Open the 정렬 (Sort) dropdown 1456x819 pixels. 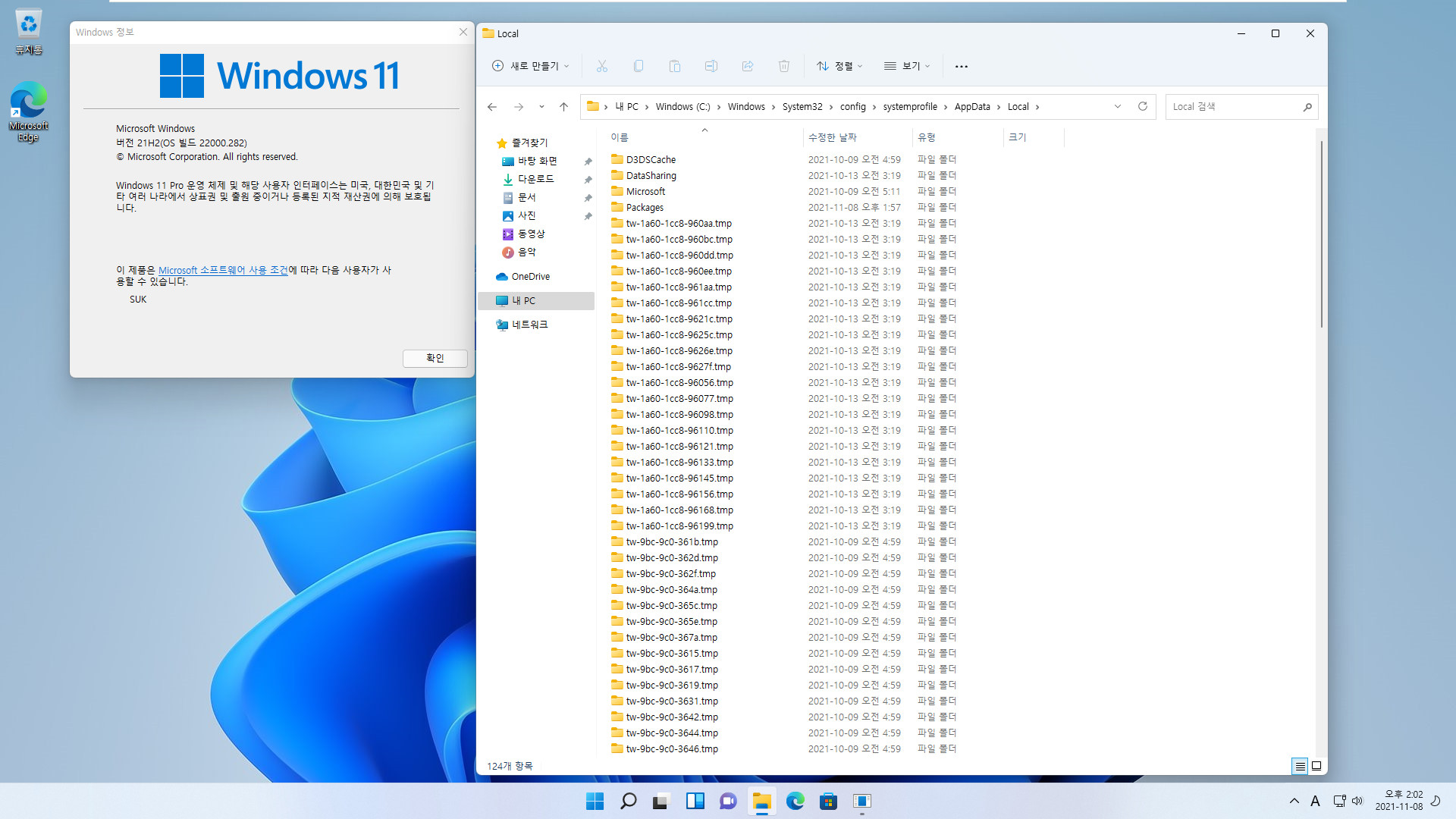(839, 66)
